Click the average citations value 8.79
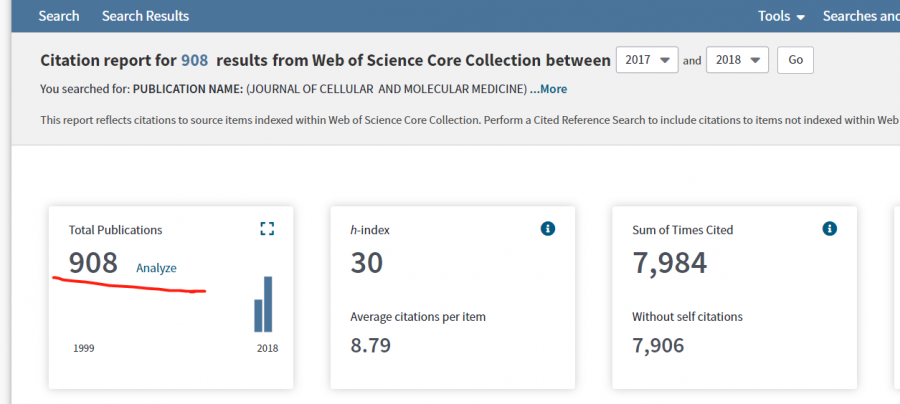This screenshot has width=900, height=404. coord(370,346)
